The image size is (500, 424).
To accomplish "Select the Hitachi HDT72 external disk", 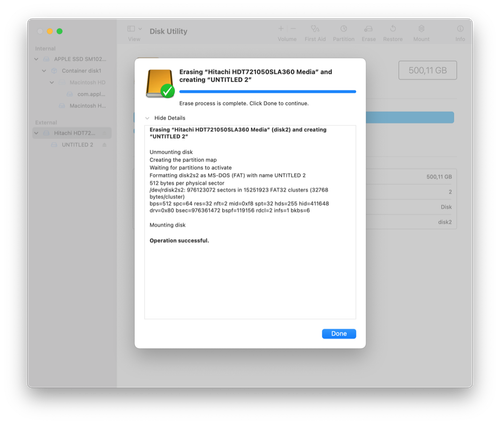I will [72, 133].
